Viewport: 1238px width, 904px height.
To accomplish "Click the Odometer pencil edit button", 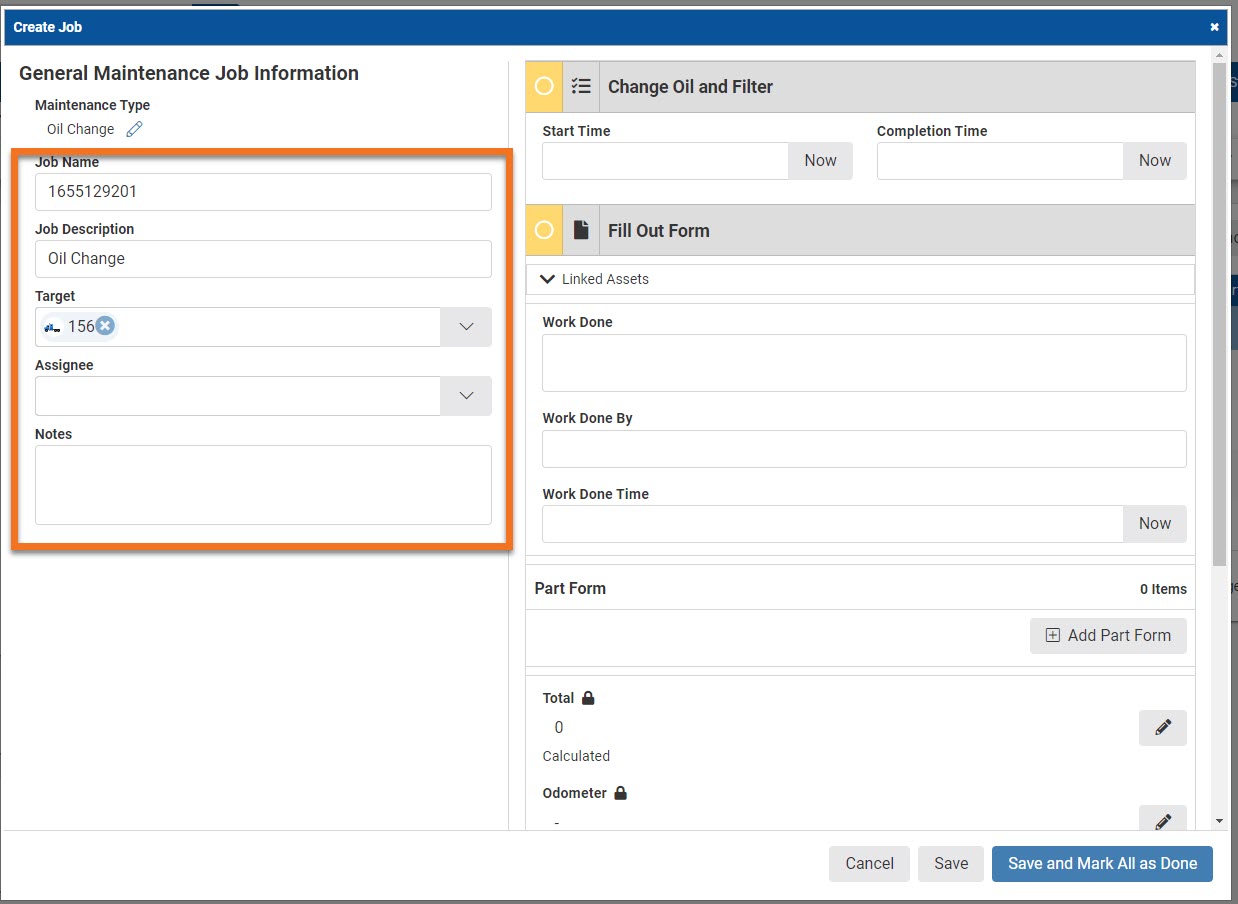I will click(1163, 820).
